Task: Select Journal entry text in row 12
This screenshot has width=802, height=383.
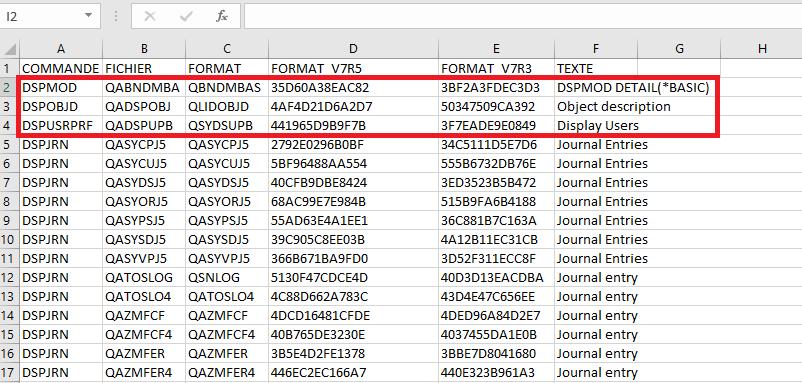Action: (597, 277)
